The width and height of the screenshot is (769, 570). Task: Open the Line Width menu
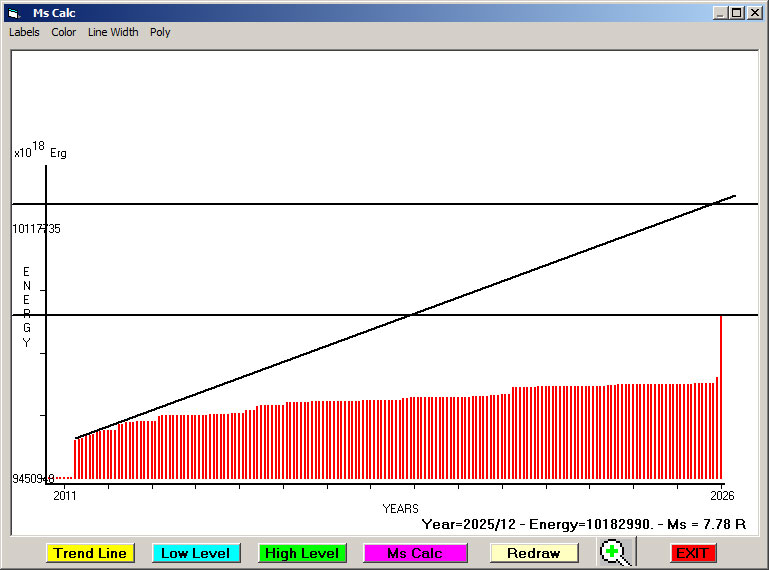point(113,32)
